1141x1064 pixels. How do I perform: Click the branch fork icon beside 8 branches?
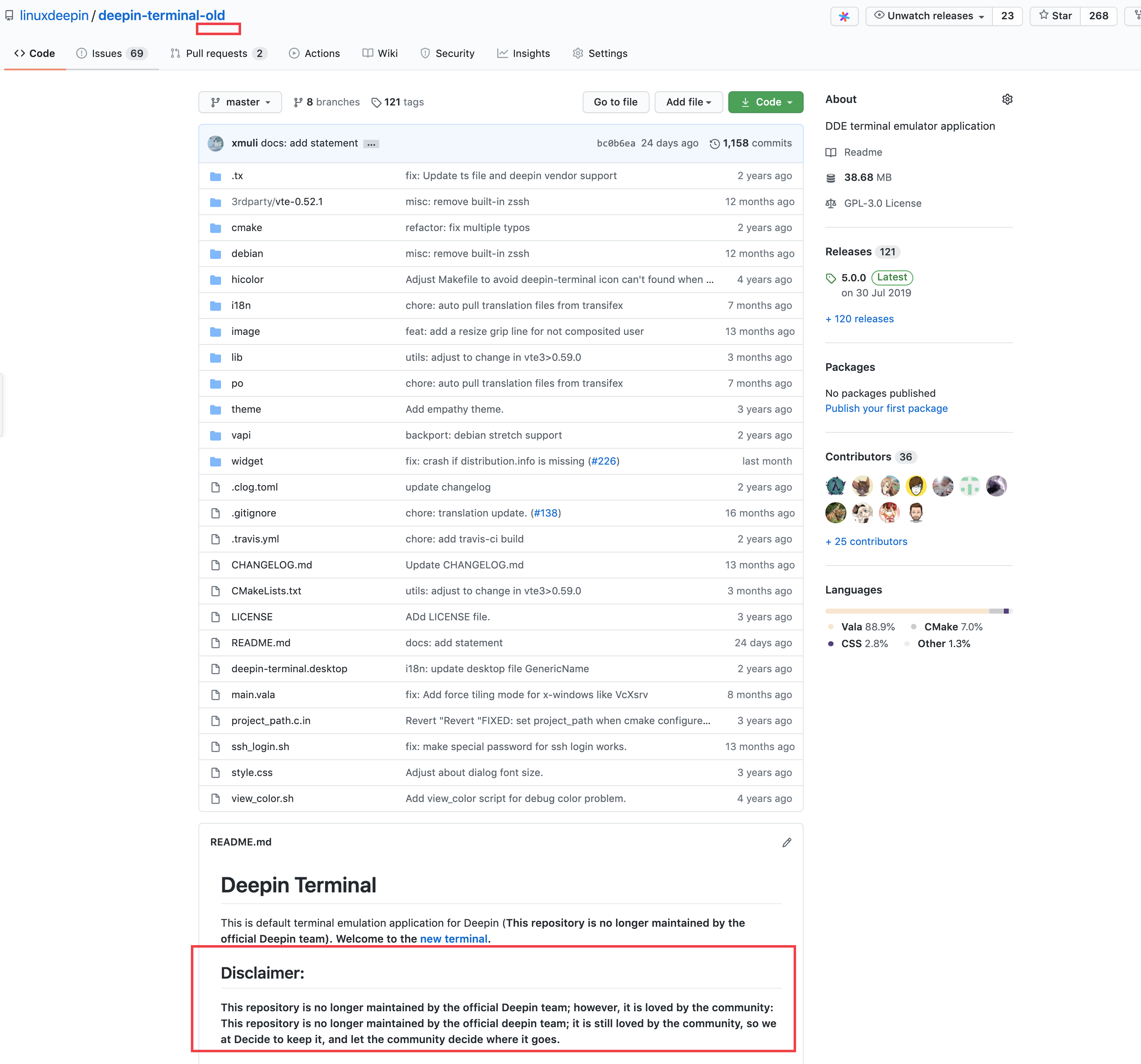click(x=298, y=102)
